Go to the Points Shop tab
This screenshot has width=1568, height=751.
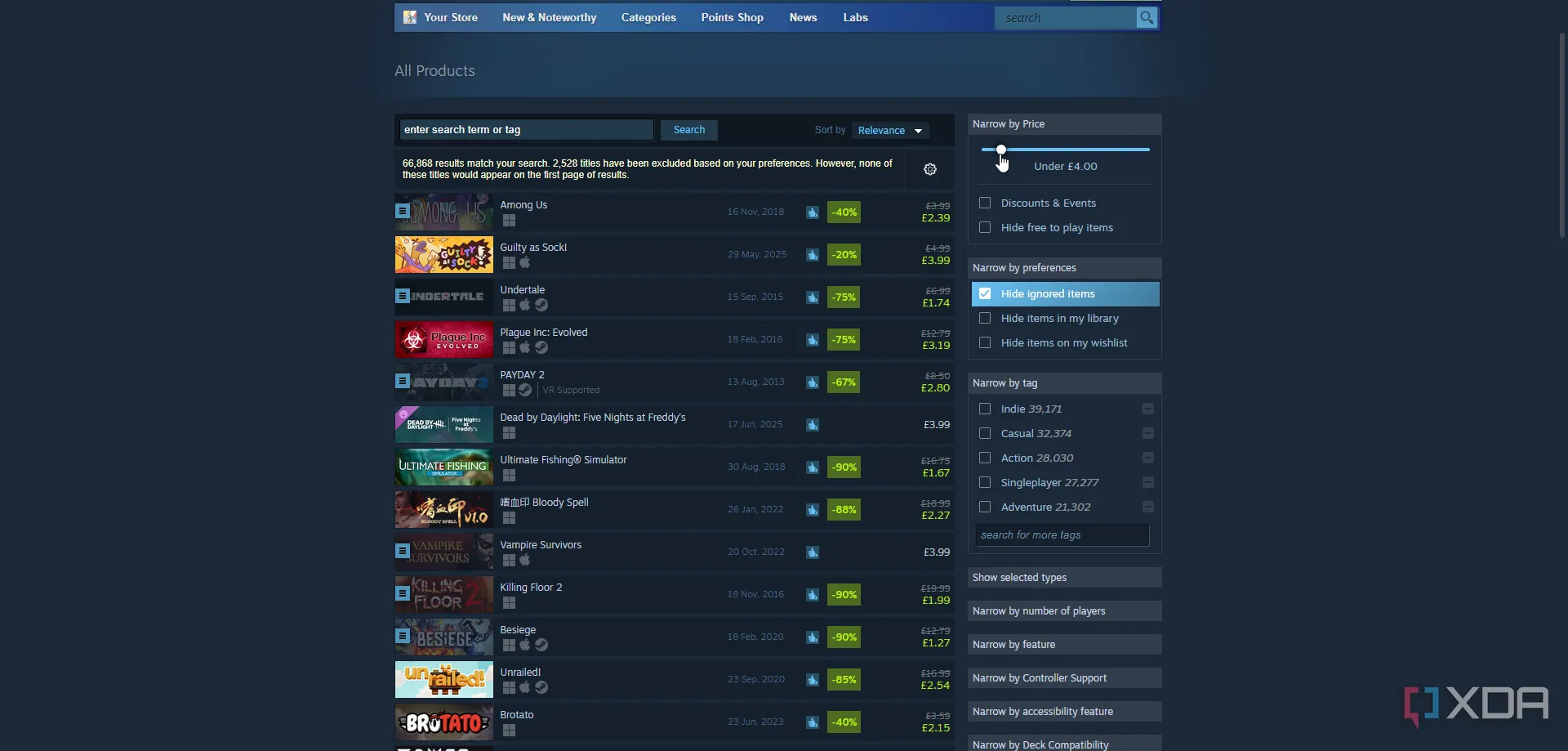click(x=732, y=17)
